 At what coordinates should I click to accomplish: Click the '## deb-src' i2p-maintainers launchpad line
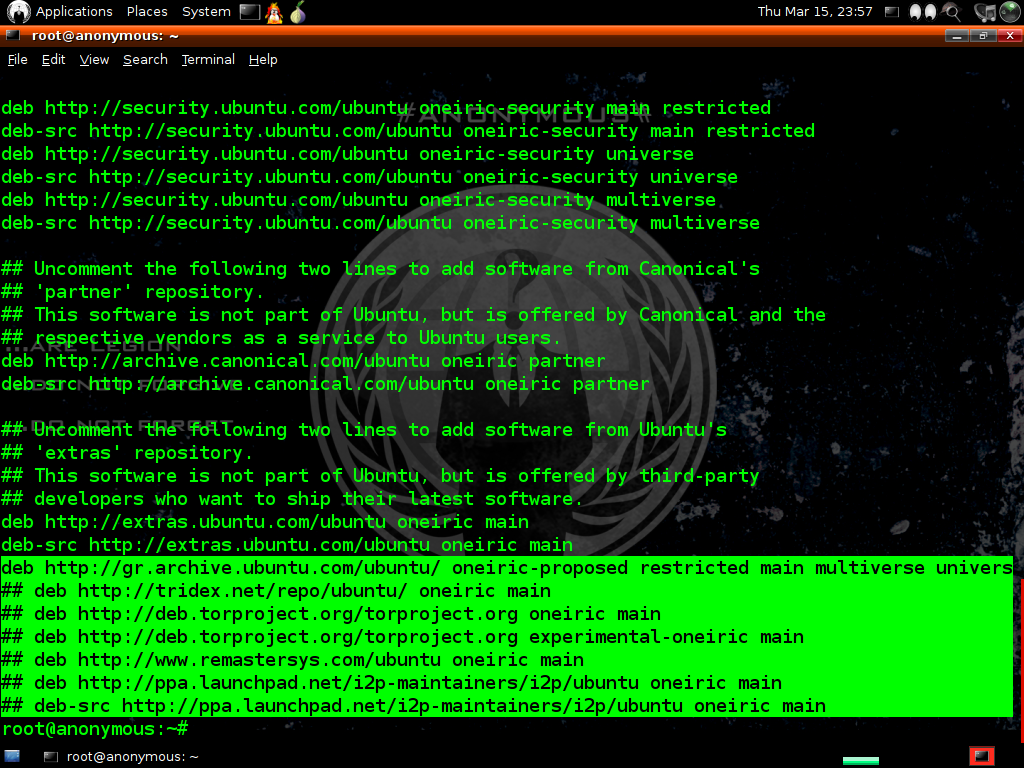pyautogui.click(x=413, y=705)
